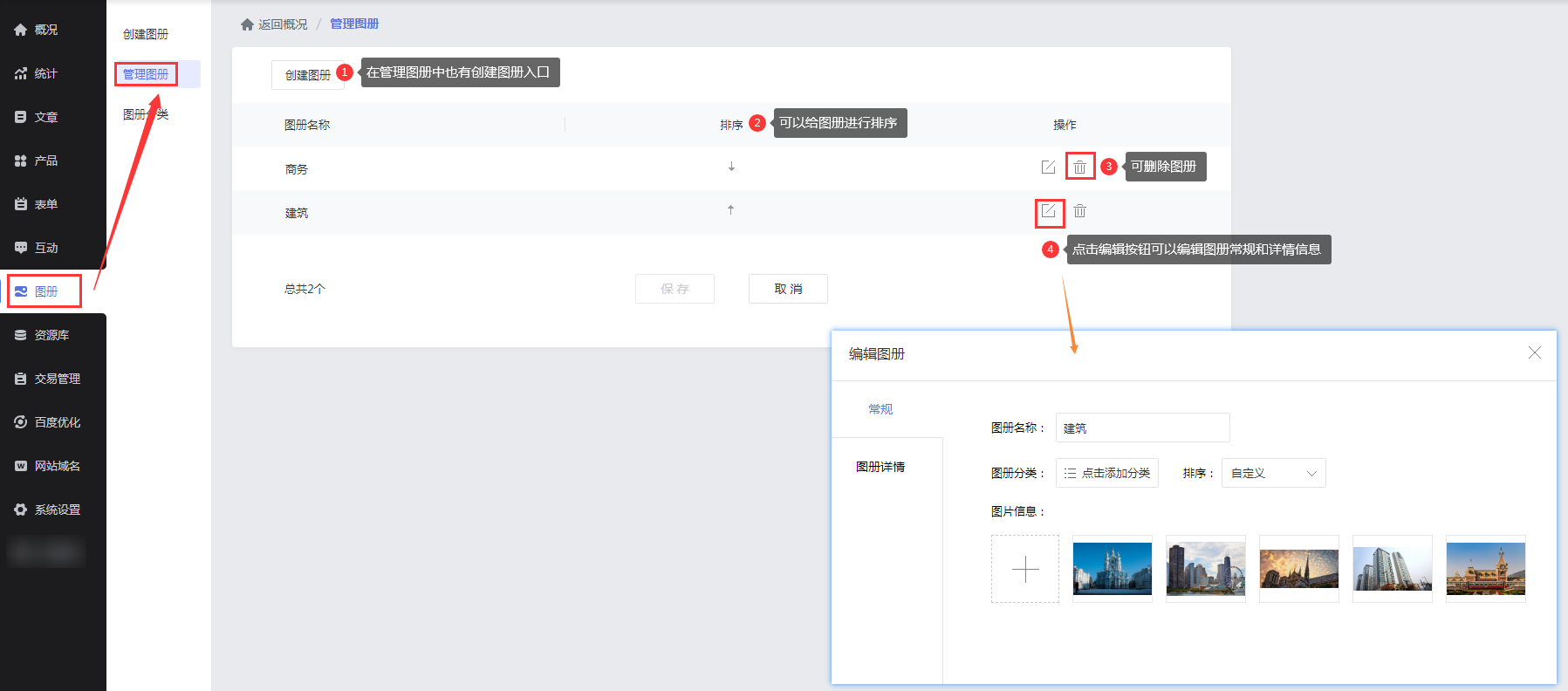Screen dimensions: 1568x691
Task: Click the 总共2个 total count text
Action: click(305, 289)
